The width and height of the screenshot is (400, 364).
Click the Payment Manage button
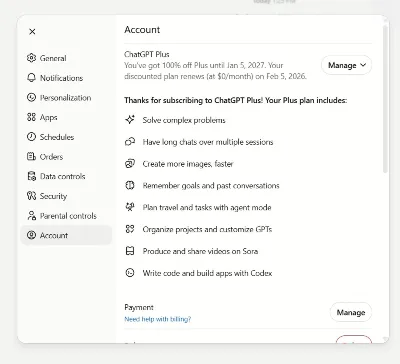[351, 312]
